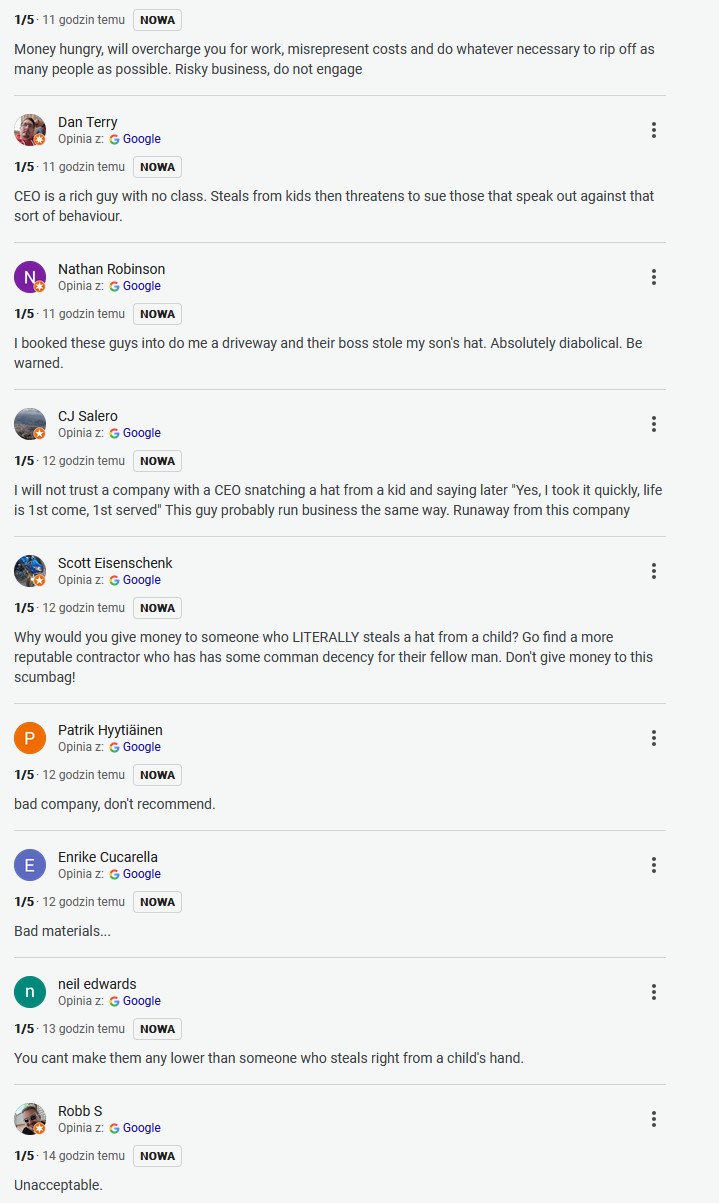Open the Google link under Dan Terry
The image size is (719, 1203).
pos(141,139)
